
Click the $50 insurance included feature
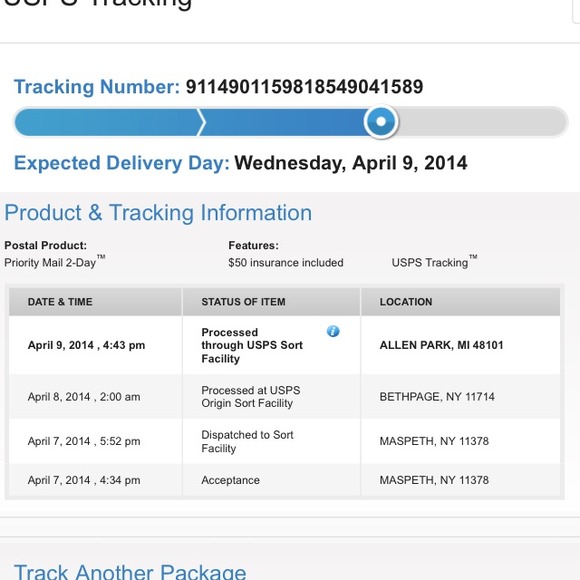[286, 263]
